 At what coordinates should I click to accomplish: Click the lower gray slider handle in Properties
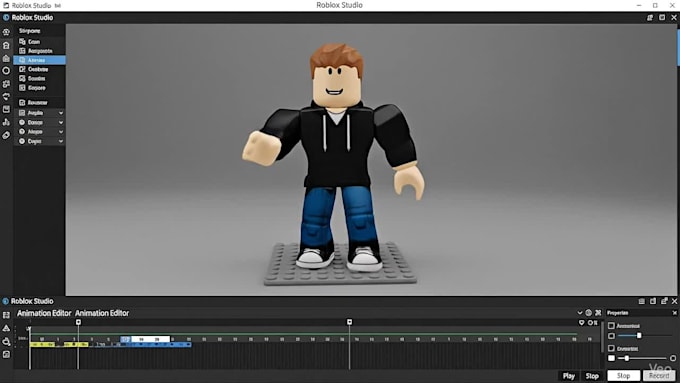(x=627, y=358)
